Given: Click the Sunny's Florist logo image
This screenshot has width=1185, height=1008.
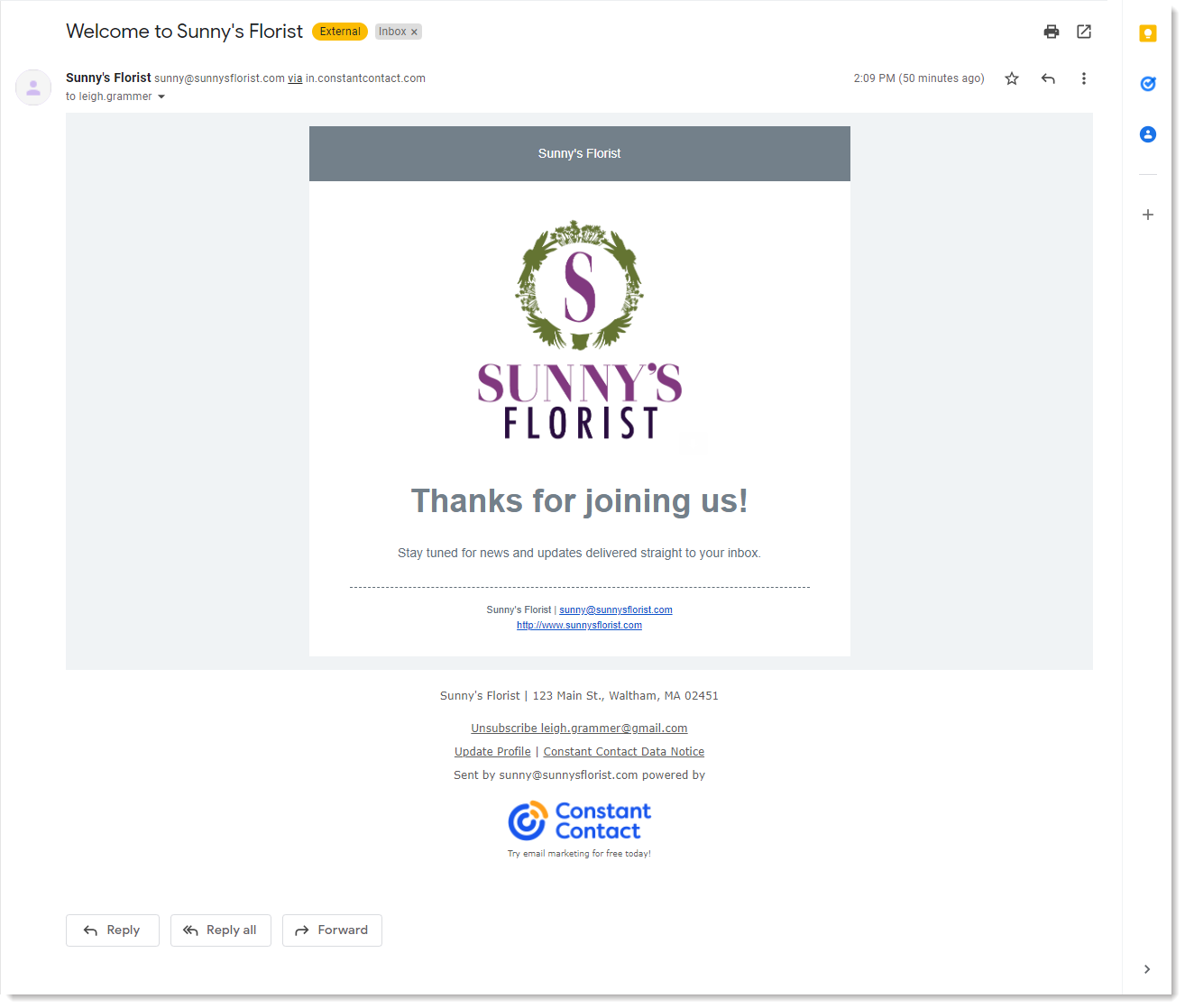Looking at the screenshot, I should pyautogui.click(x=580, y=331).
